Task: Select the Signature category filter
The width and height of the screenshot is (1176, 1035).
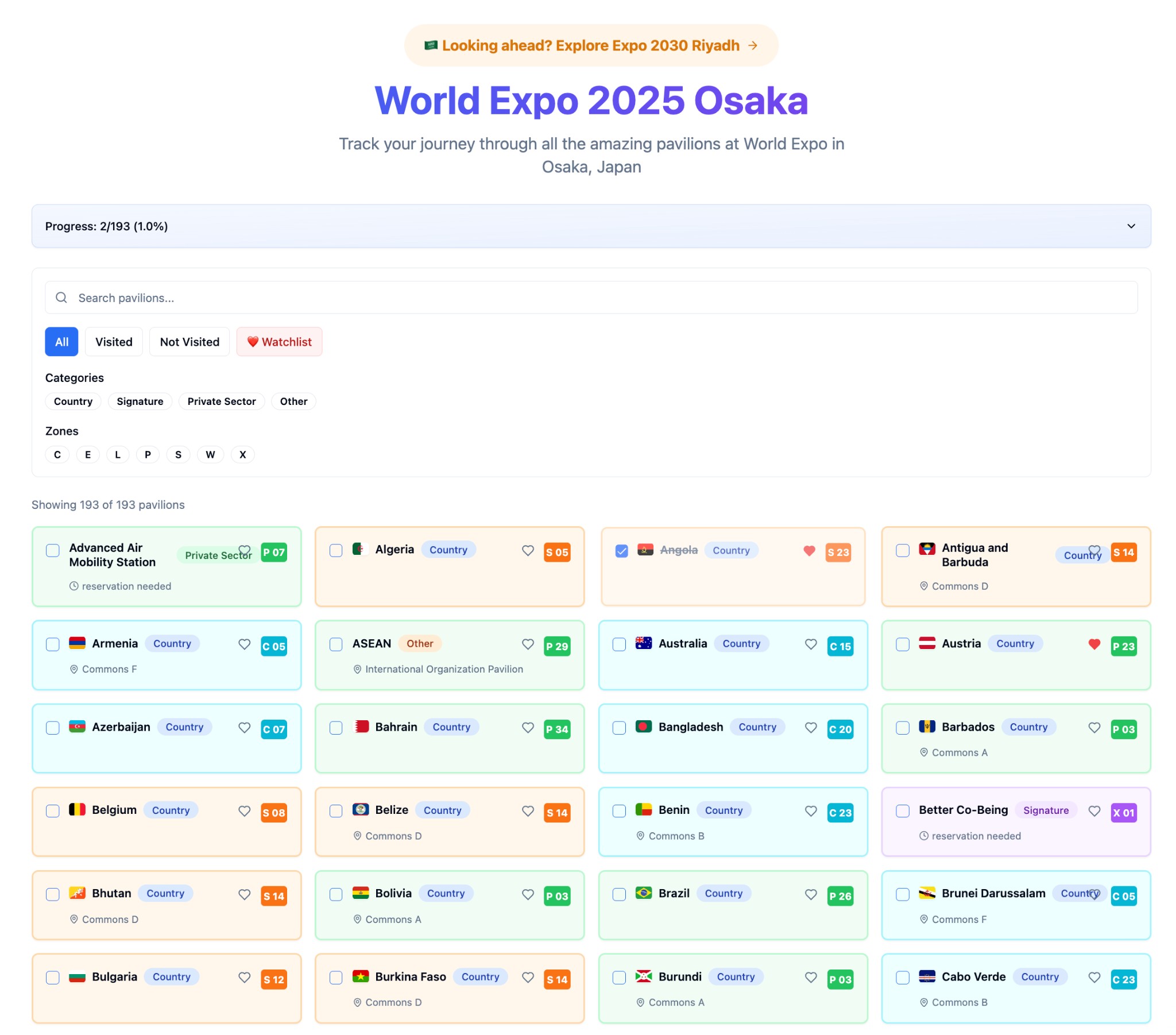Action: pyautogui.click(x=140, y=401)
